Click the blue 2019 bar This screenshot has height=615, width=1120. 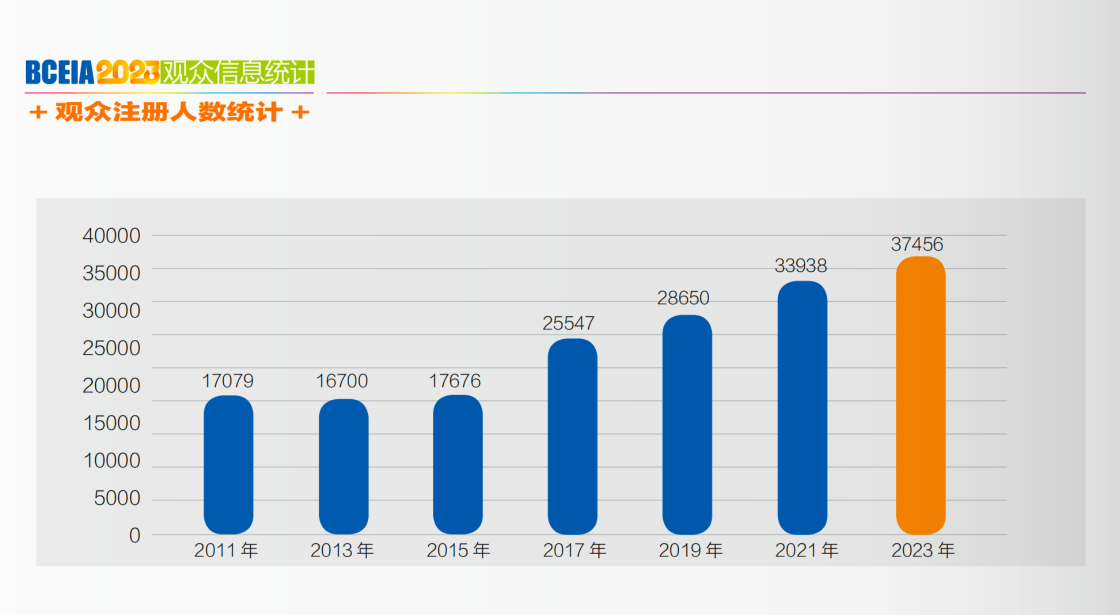[x=687, y=424]
